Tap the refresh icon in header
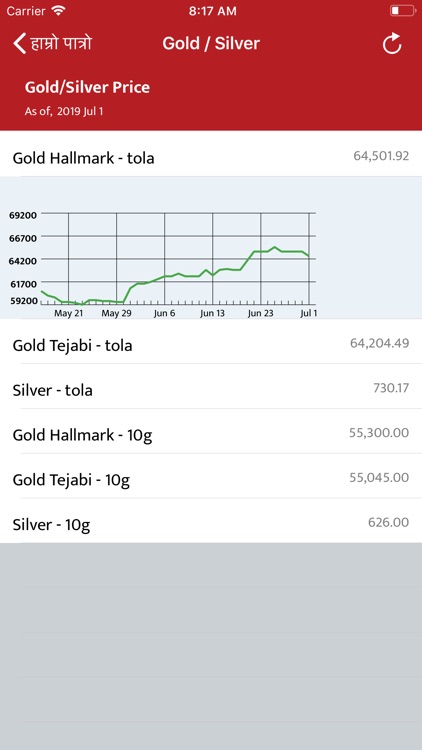The width and height of the screenshot is (422, 750). pyautogui.click(x=392, y=44)
